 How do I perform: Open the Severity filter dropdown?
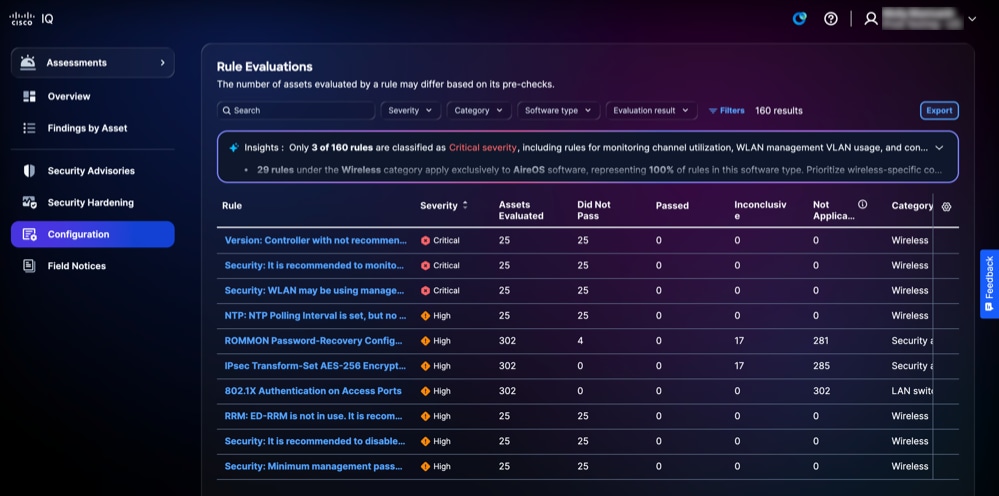[x=410, y=110]
